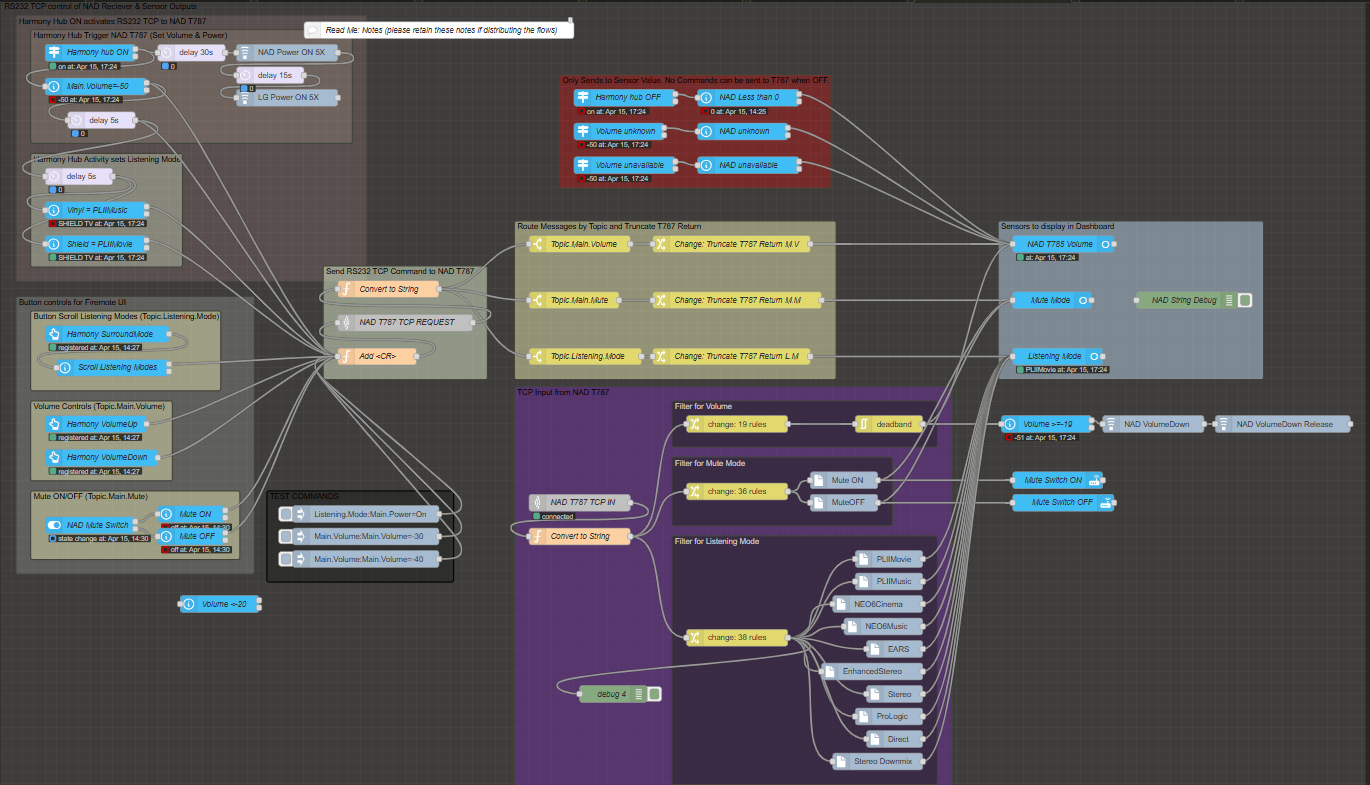Select the TEST COMMANDS group label
The width and height of the screenshot is (1370, 785).
click(x=303, y=496)
